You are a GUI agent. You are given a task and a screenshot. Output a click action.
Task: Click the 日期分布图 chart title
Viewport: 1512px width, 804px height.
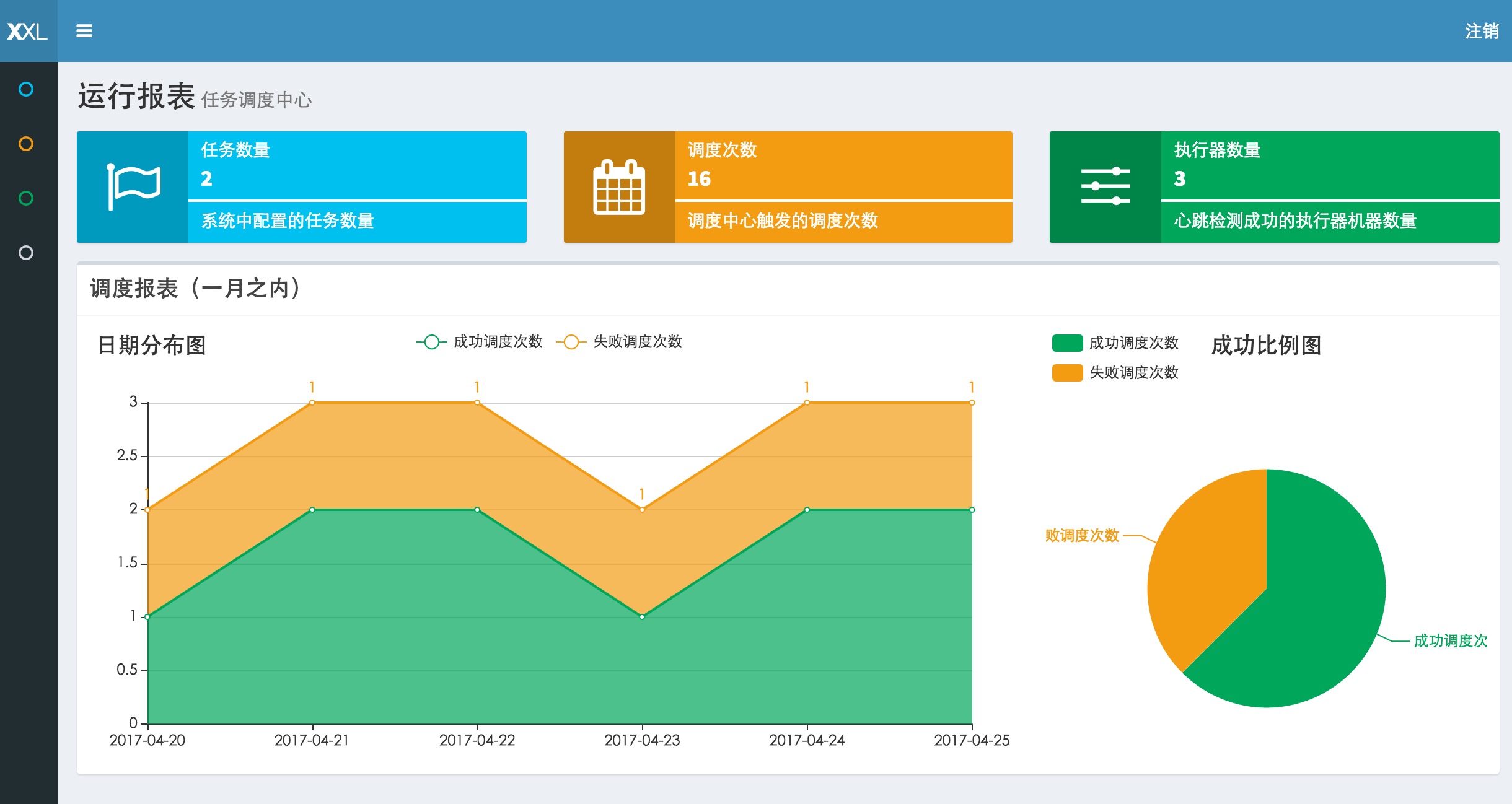152,345
